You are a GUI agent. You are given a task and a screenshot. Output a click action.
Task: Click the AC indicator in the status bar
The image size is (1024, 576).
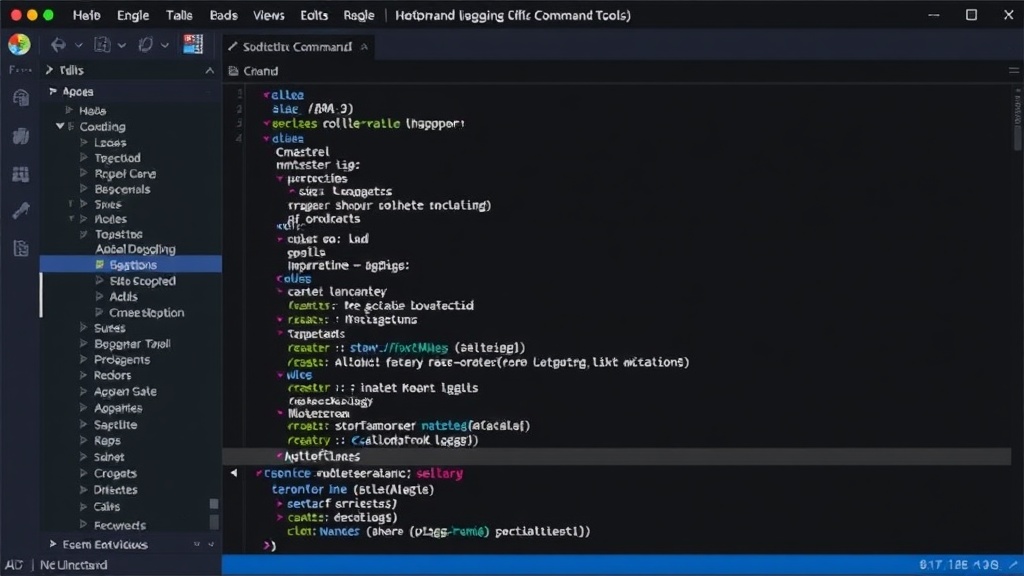(x=14, y=565)
